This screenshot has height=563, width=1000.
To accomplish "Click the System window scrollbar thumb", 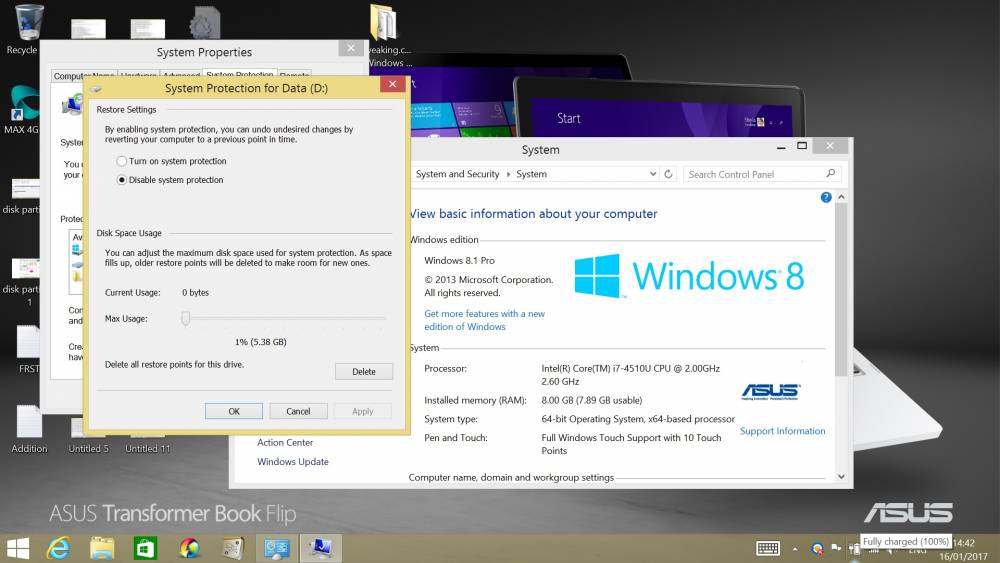I will tap(841, 290).
